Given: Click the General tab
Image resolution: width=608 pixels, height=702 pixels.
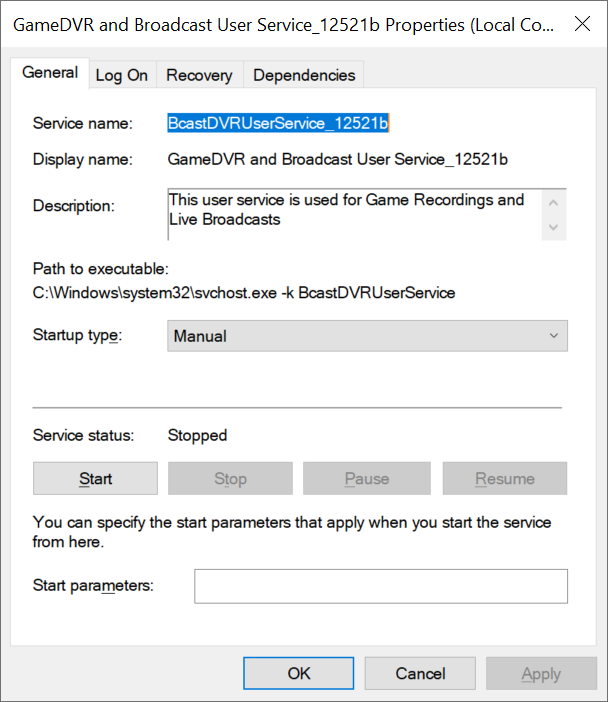Looking at the screenshot, I should tap(50, 73).
